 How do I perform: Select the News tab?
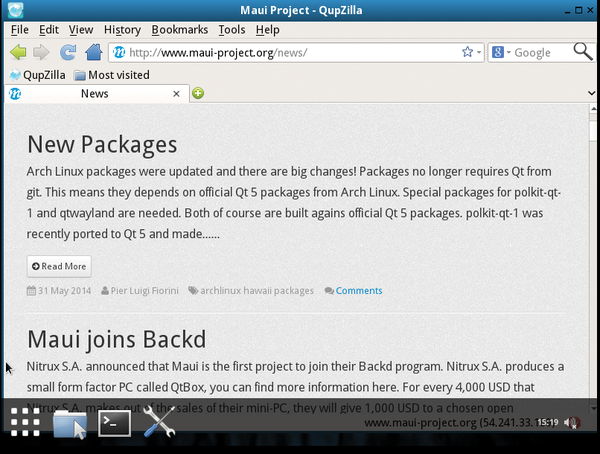pos(97,94)
